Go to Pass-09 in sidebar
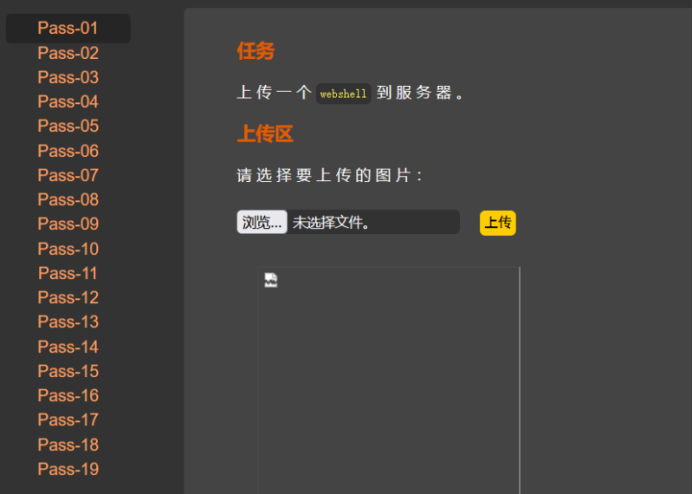This screenshot has width=693, height=494. [x=68, y=224]
